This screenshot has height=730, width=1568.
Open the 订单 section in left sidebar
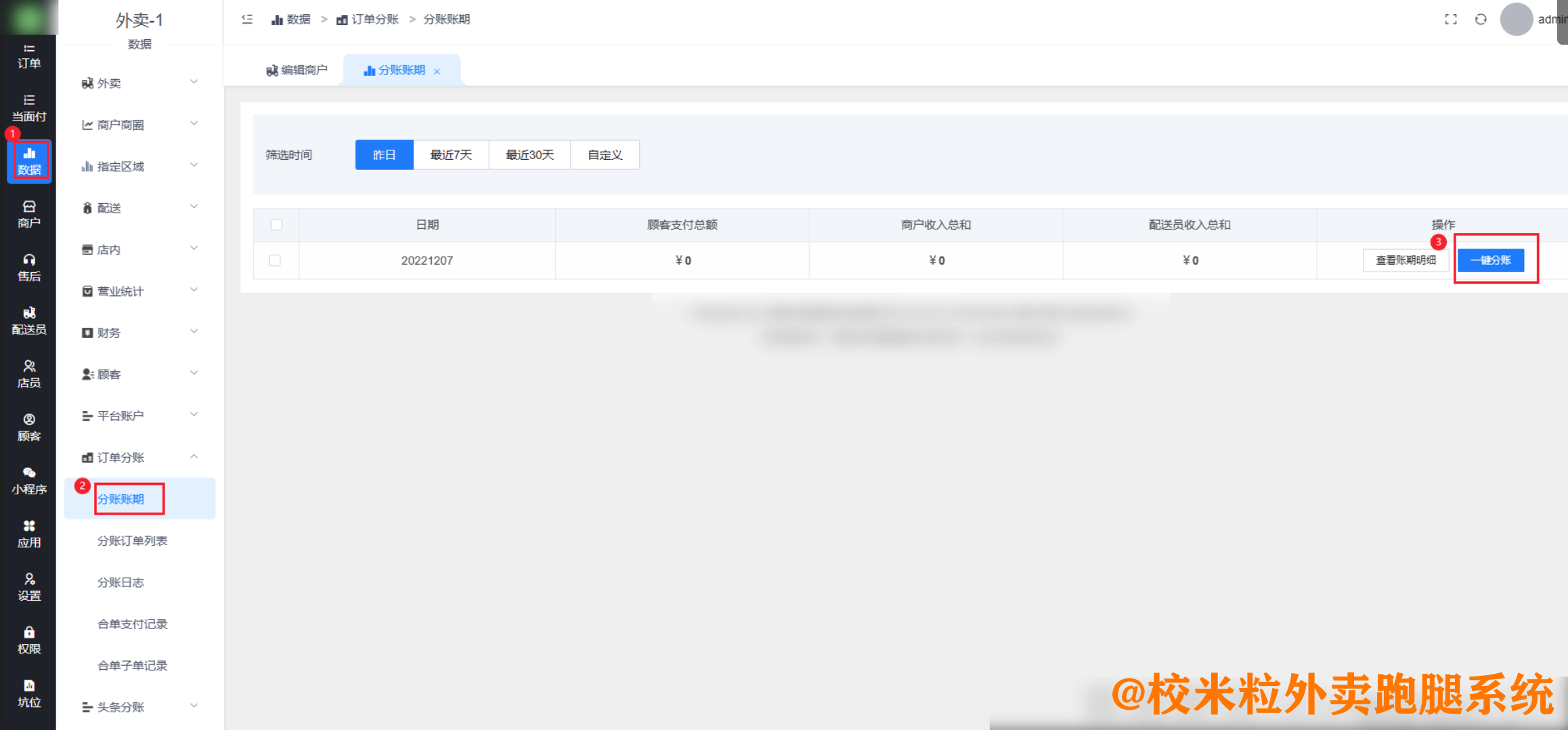coord(29,56)
